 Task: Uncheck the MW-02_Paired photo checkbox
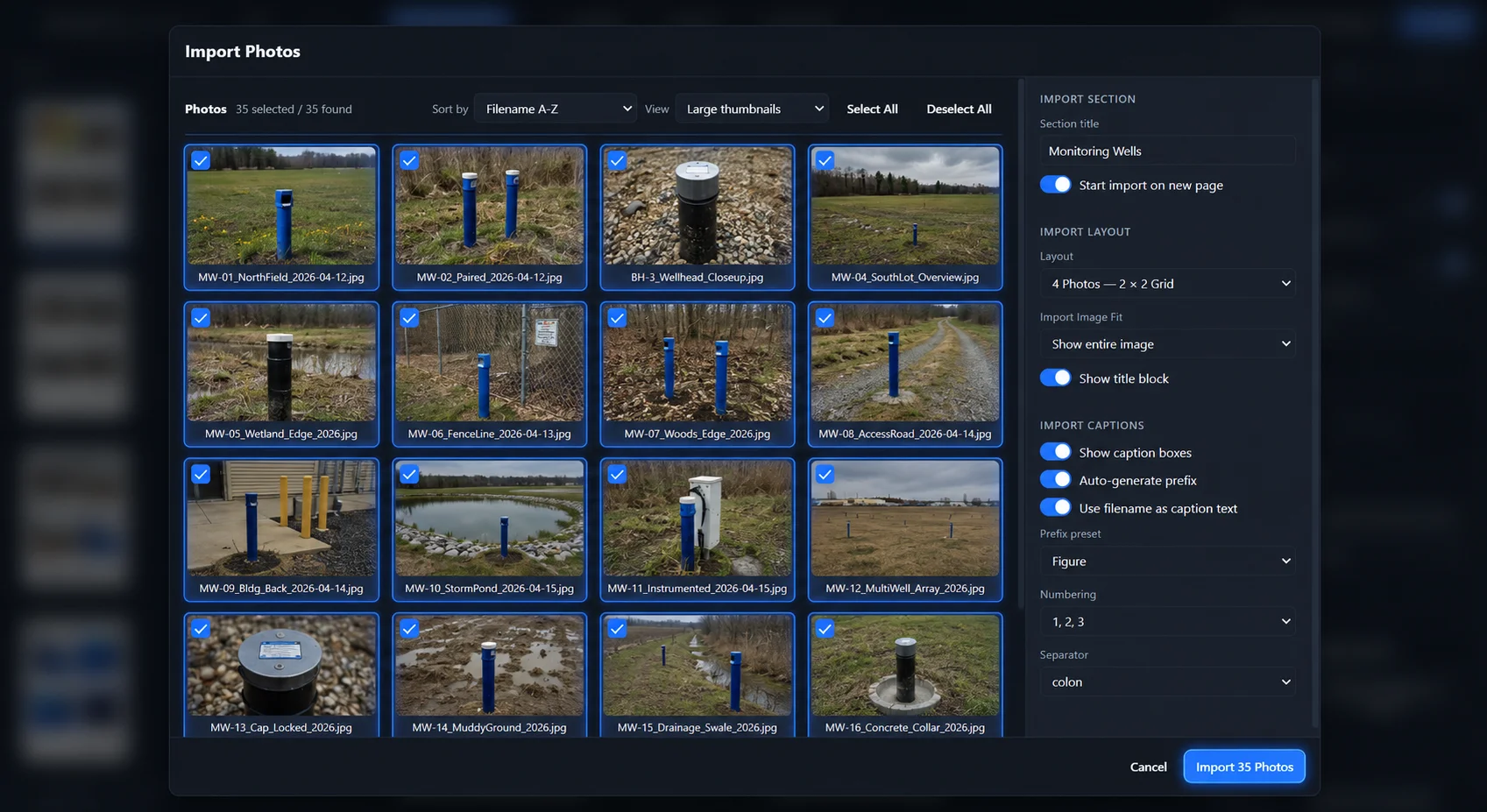click(x=409, y=160)
